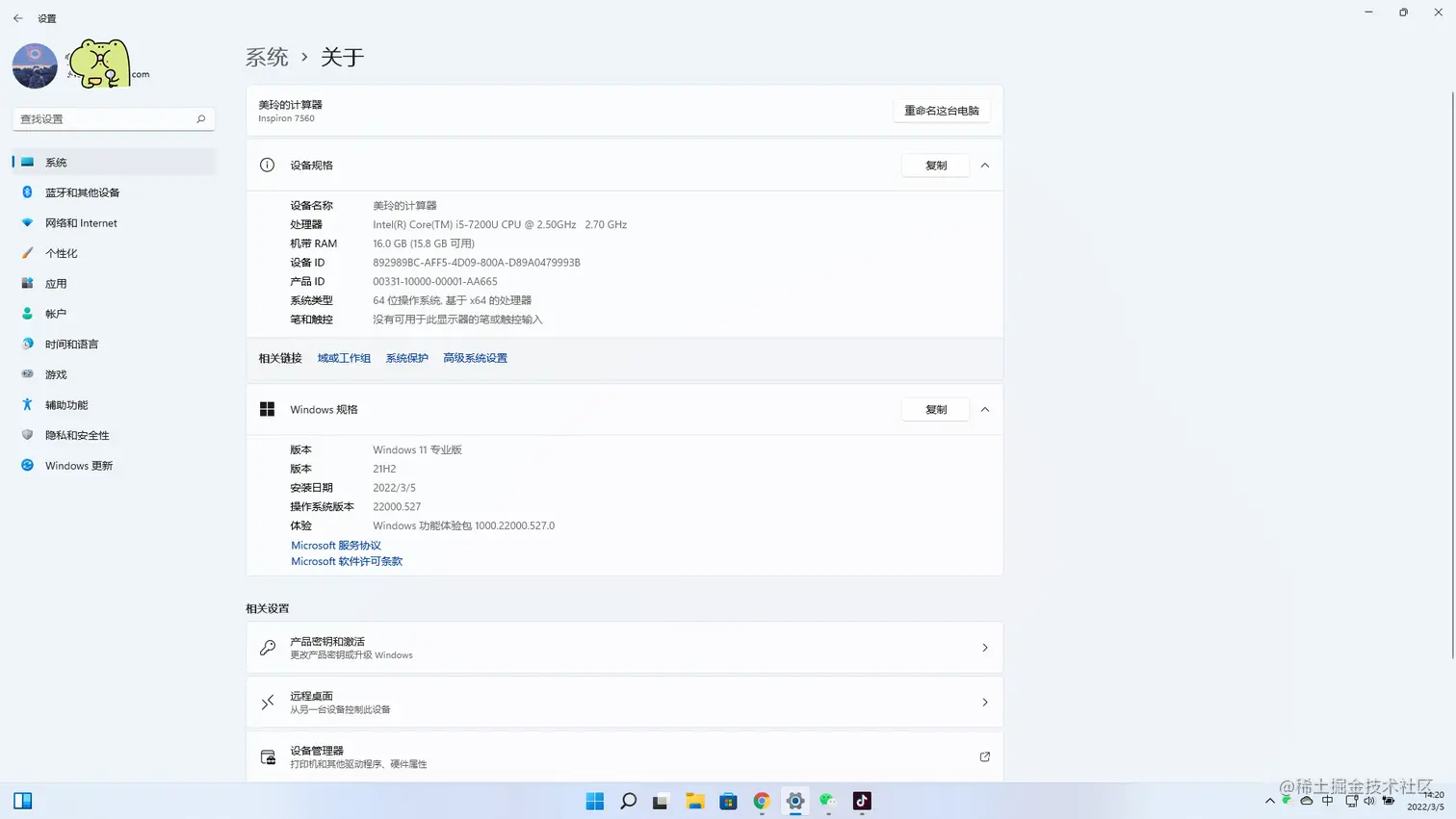Click 系统 in the breadcrumb header
1456x819 pixels.
267,58
